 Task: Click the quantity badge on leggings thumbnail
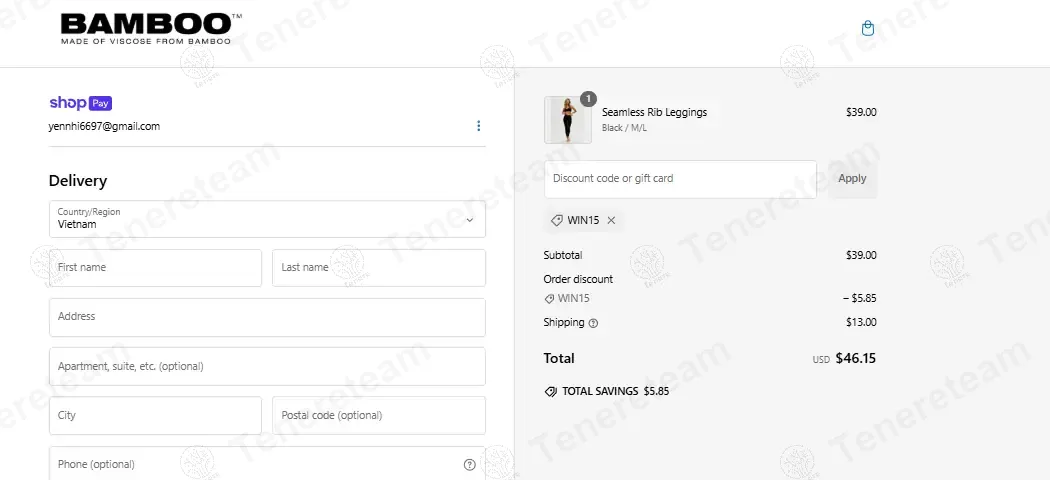point(588,99)
